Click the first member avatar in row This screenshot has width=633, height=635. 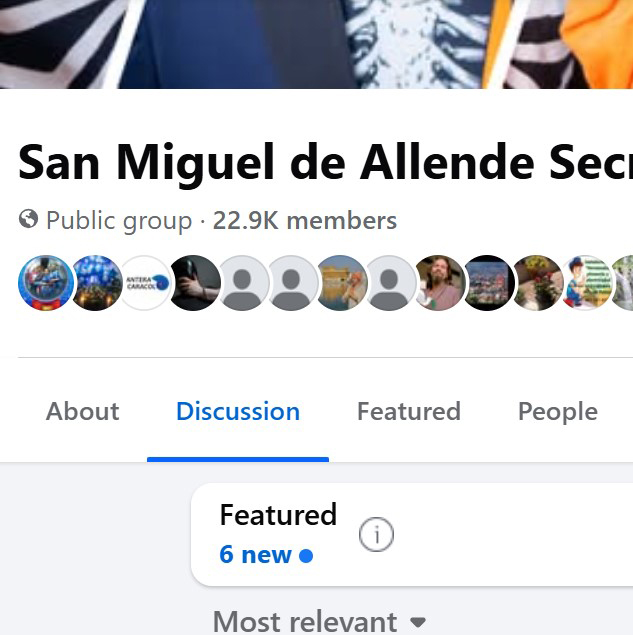(46, 283)
